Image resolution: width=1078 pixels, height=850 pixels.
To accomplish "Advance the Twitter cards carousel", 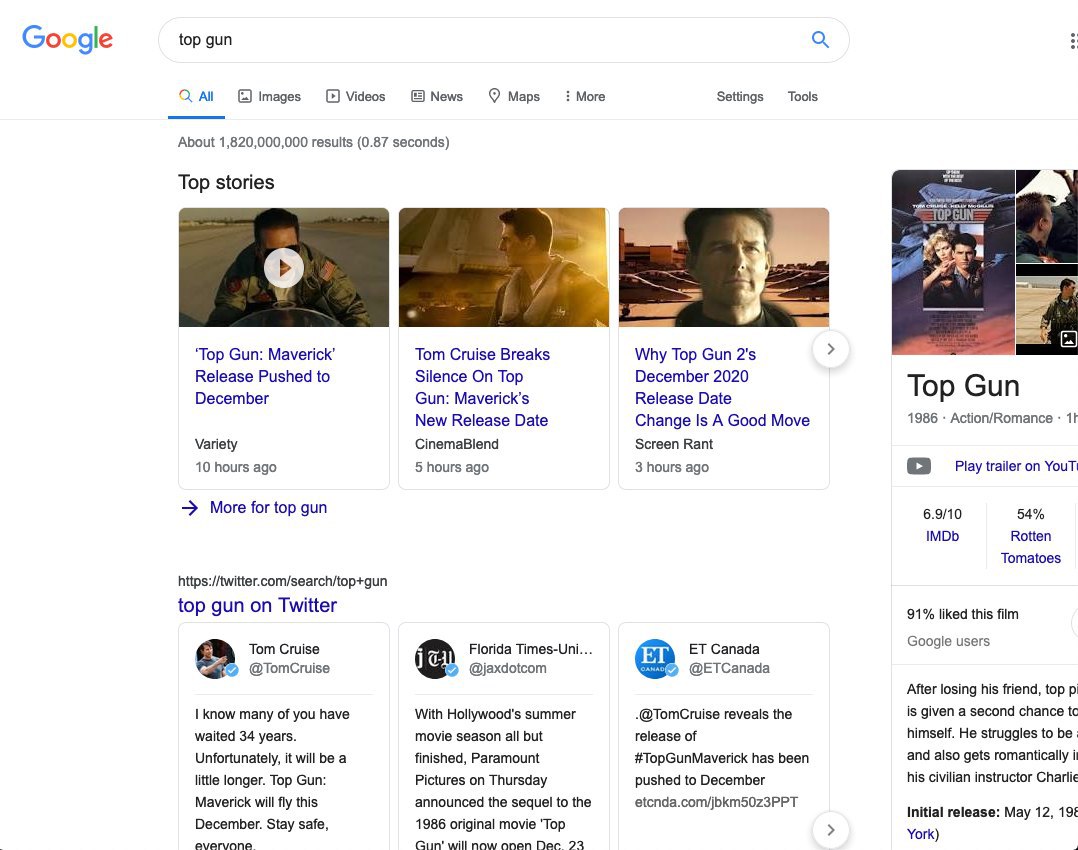I will [830, 830].
